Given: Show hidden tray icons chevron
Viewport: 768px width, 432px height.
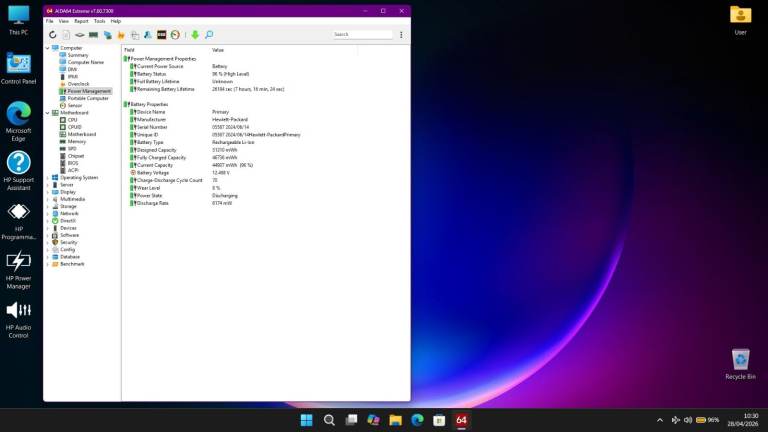Looking at the screenshot, I should click(x=660, y=420).
